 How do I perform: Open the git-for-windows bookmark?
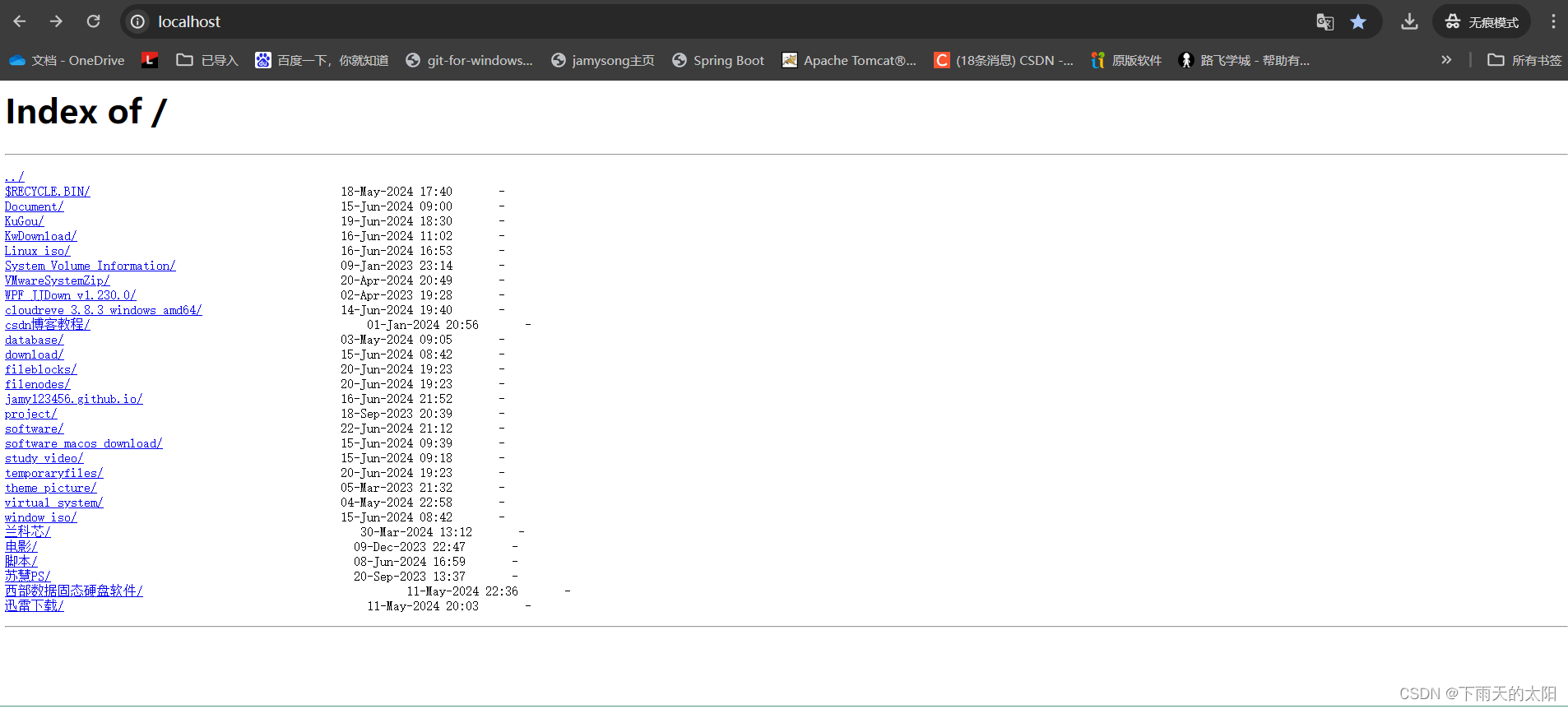coord(469,60)
